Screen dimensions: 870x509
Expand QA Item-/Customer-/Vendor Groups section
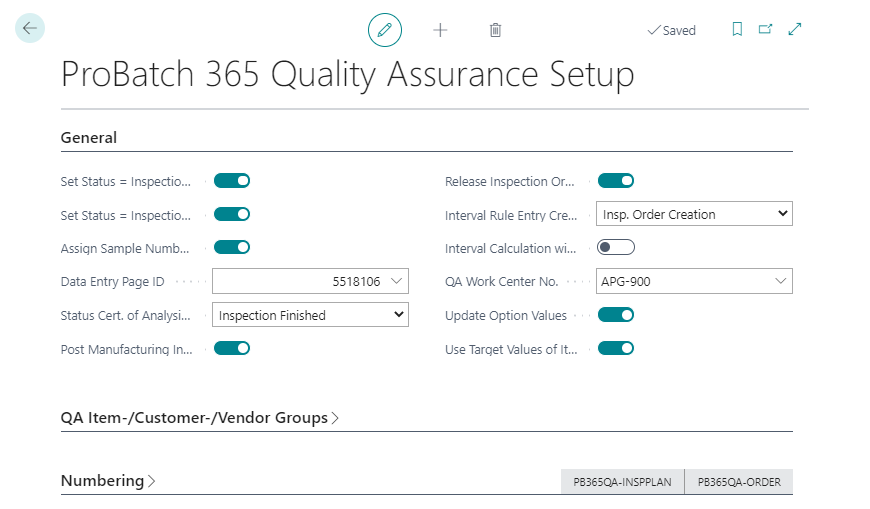coord(199,417)
